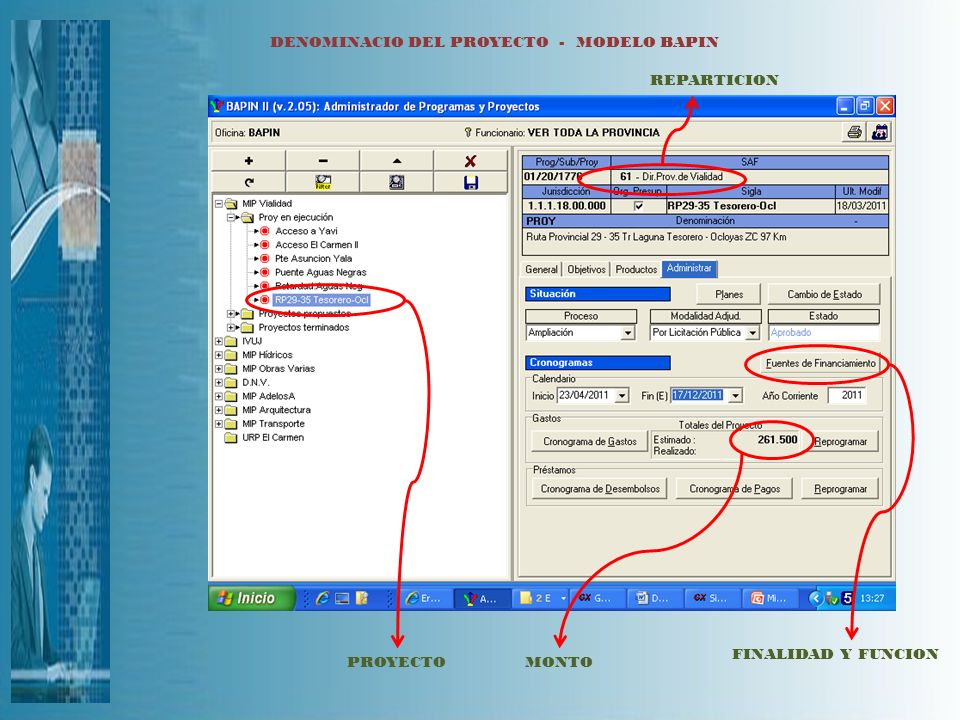This screenshot has width=960, height=720.
Task: Click the '5' tray icon near clock
Action: click(x=847, y=598)
